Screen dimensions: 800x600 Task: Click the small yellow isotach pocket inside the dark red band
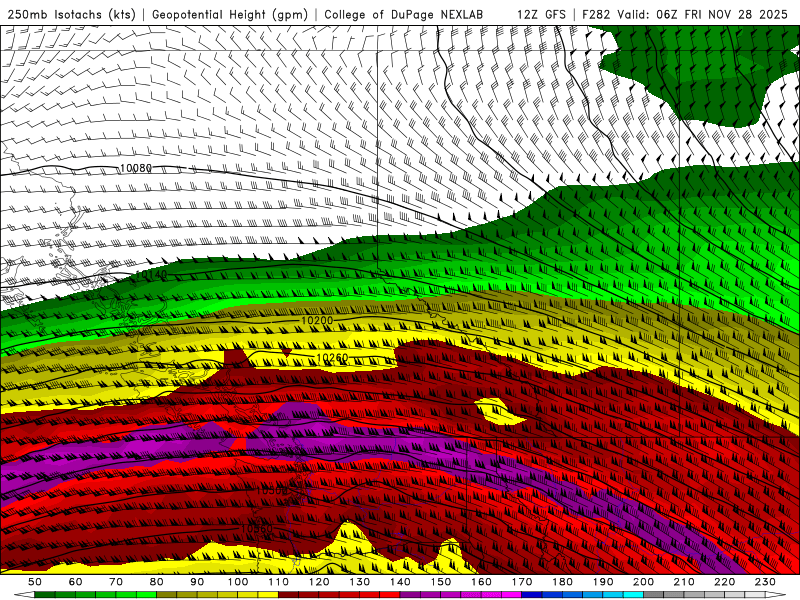pyautogui.click(x=499, y=411)
